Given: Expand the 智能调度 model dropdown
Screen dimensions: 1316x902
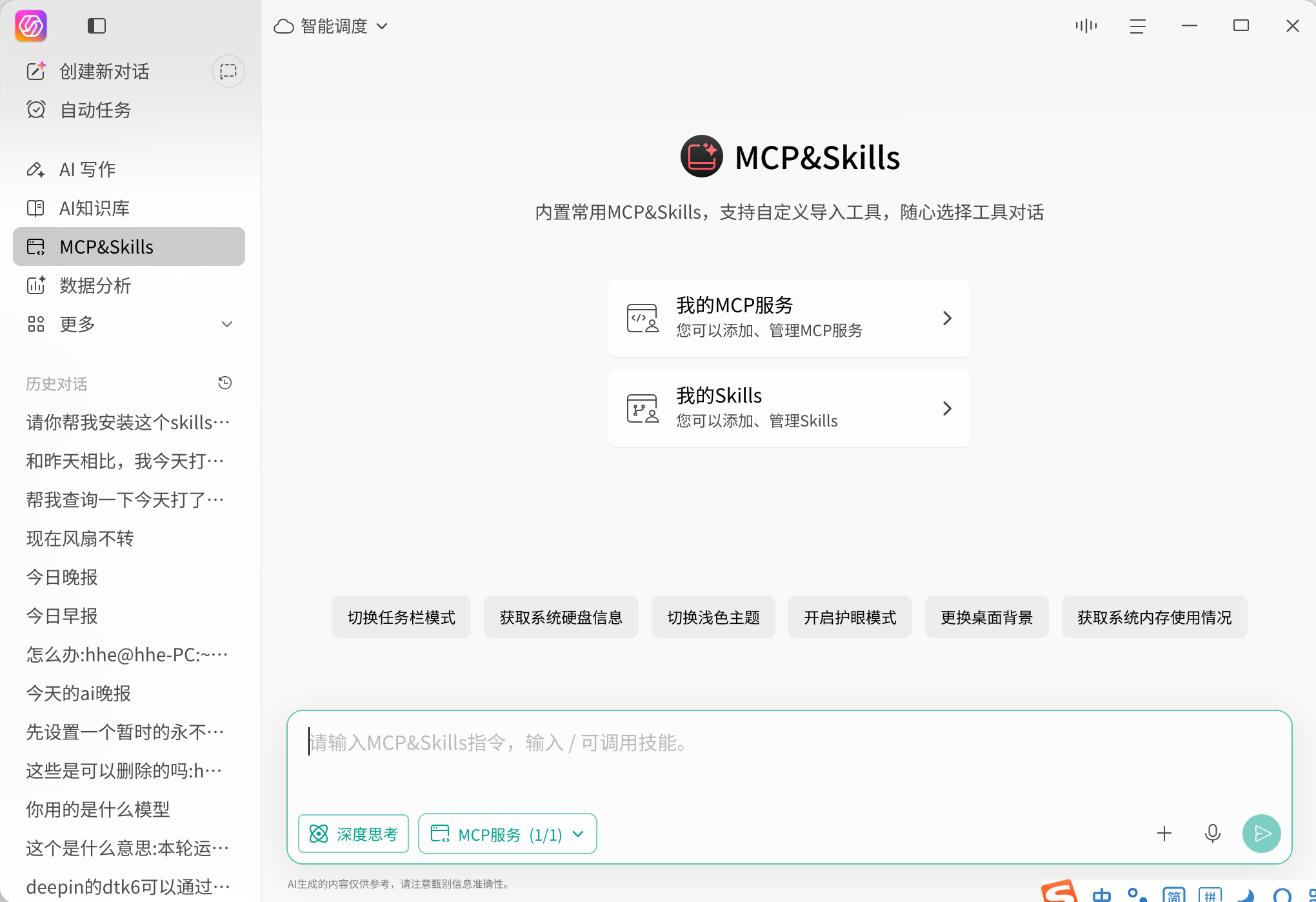Looking at the screenshot, I should click(x=331, y=26).
